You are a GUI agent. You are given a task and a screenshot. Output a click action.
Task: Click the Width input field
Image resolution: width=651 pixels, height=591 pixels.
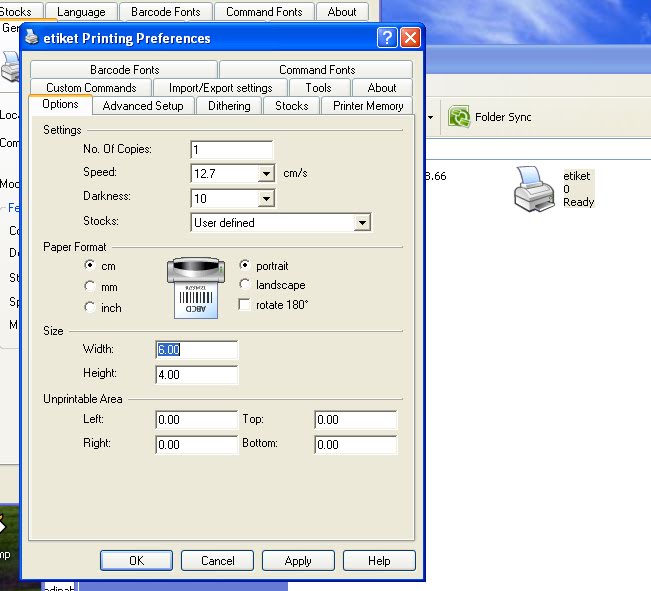197,350
